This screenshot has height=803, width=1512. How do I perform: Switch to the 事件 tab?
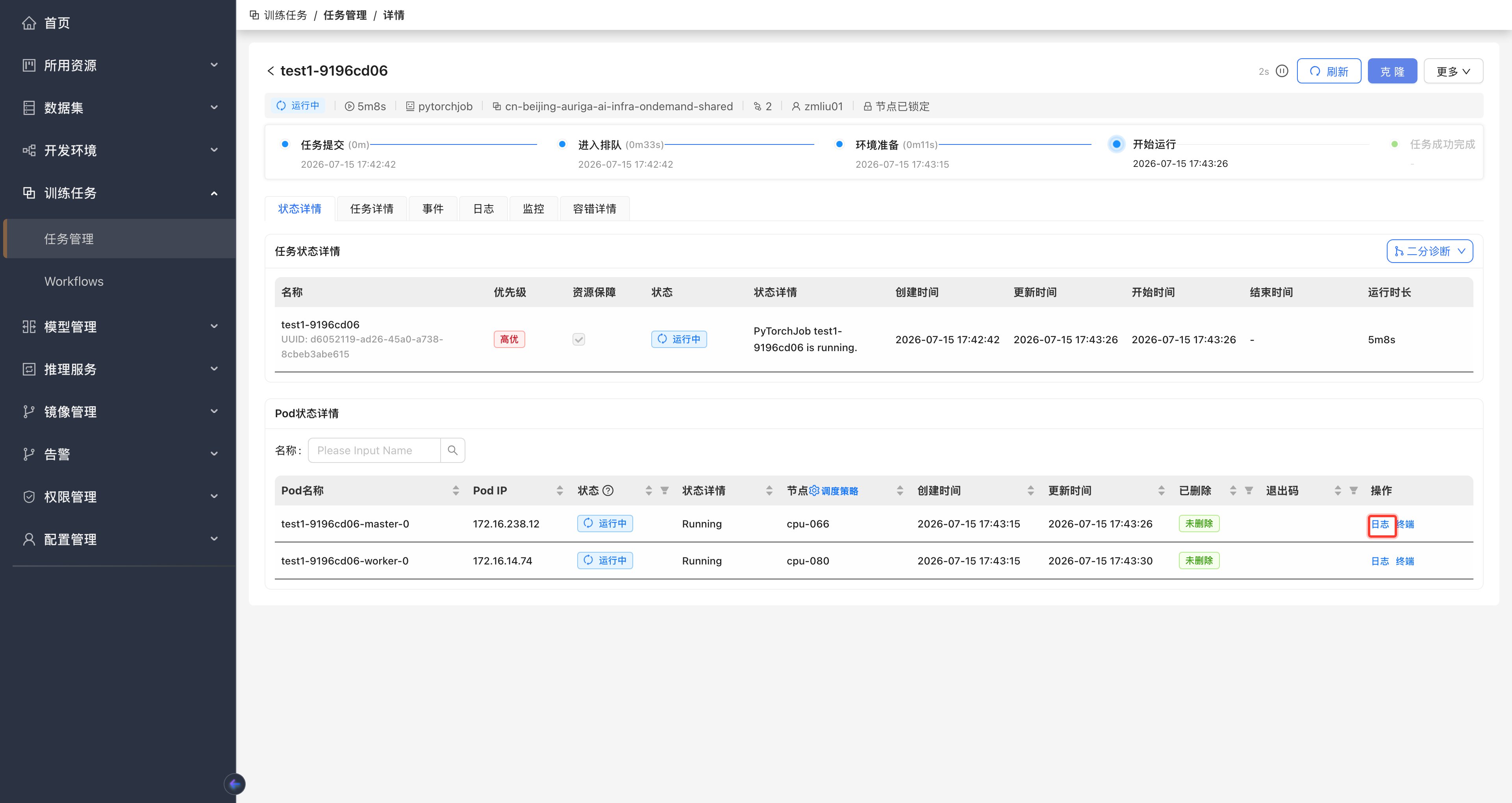(433, 208)
